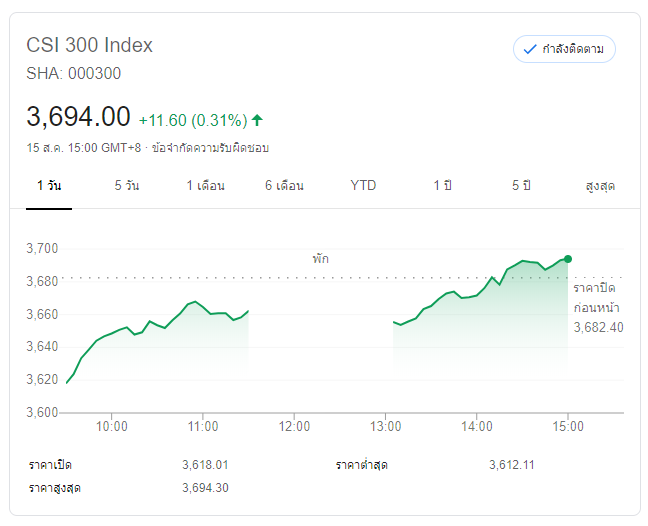Click the day high value 3,694.30
This screenshot has height=526, width=648.
pyautogui.click(x=206, y=488)
